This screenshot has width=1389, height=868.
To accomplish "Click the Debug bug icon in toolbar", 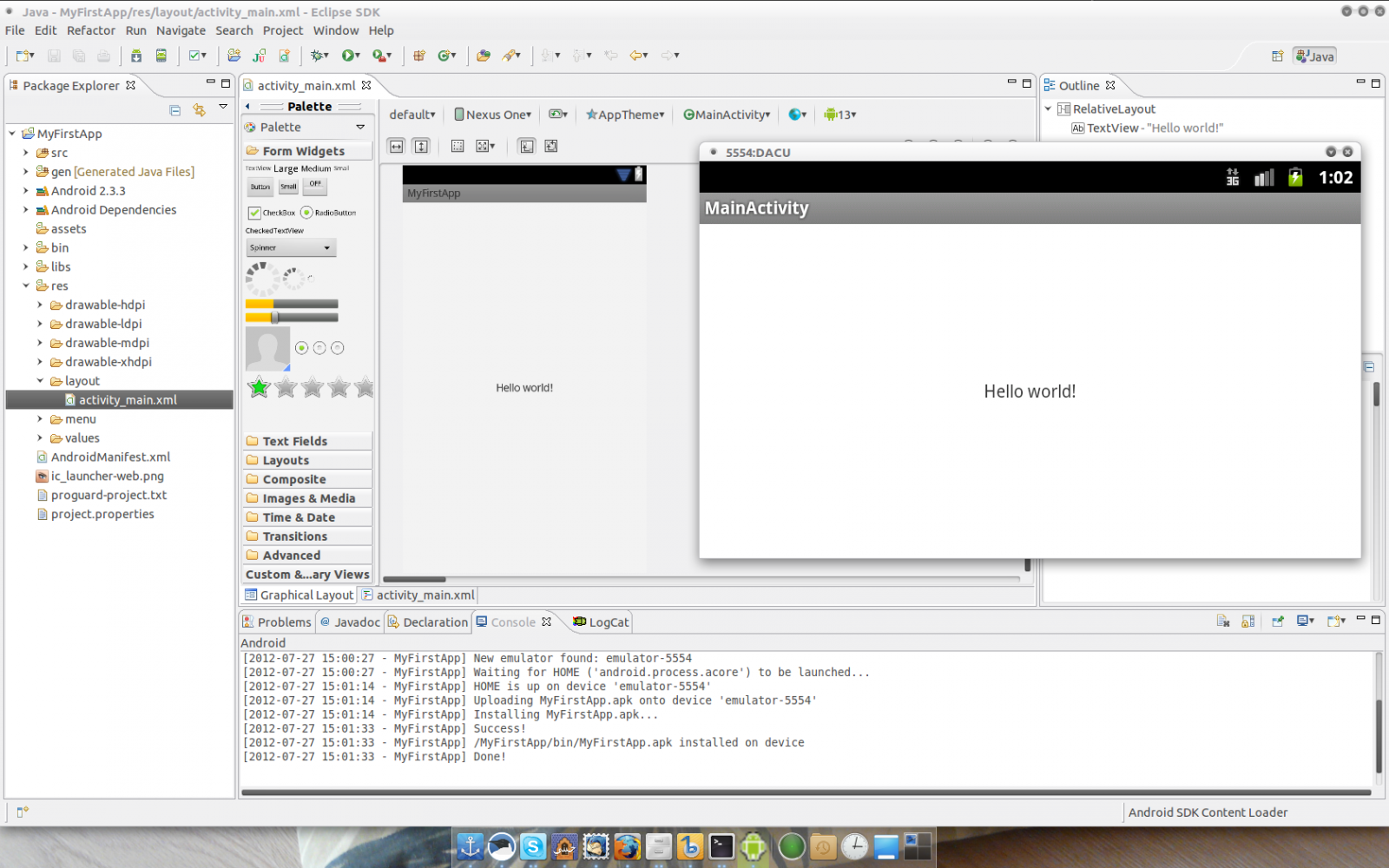I will click(x=319, y=56).
